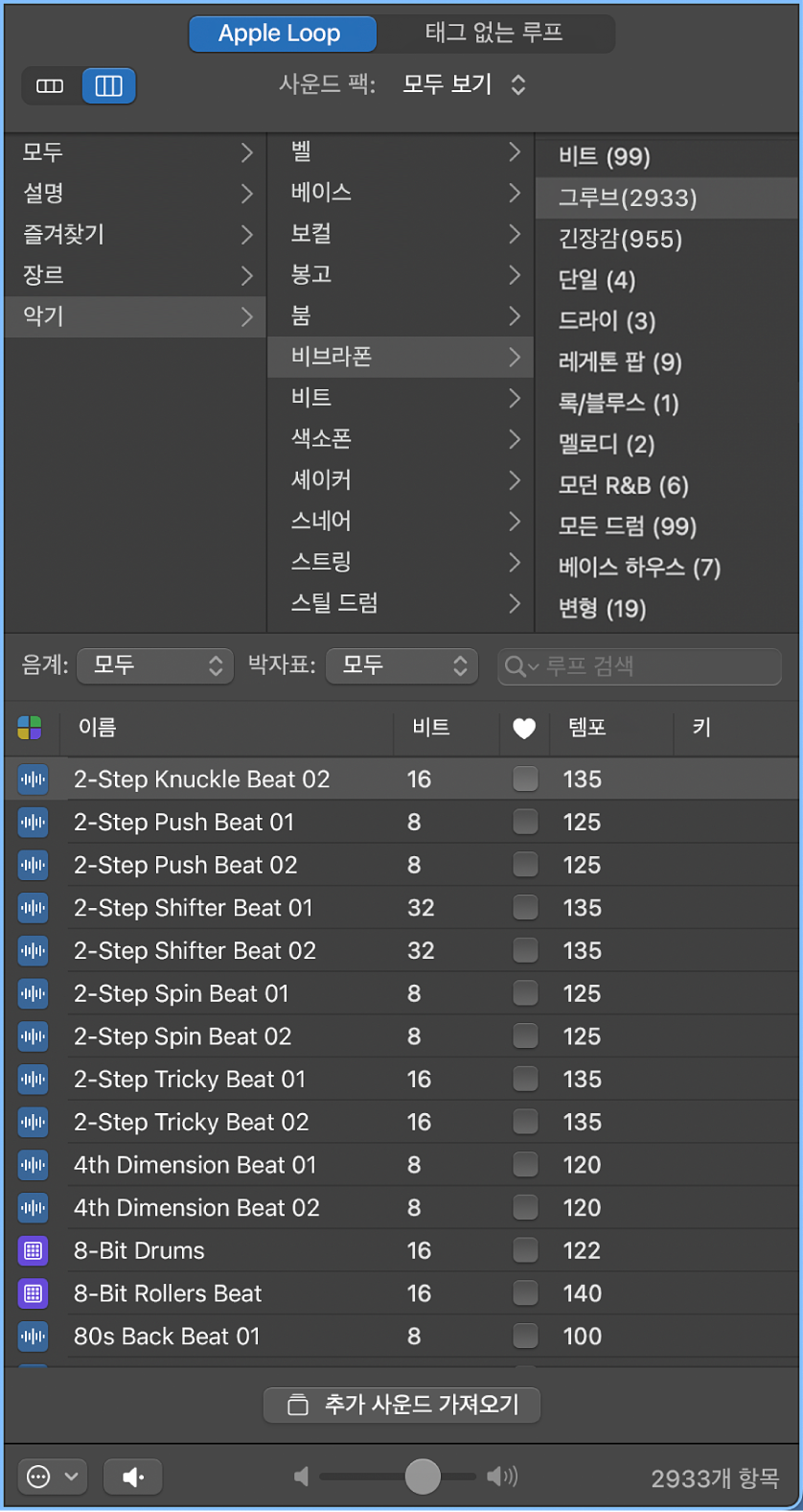Click audio loop icon for 2-Step Knuckle Beat 02
This screenshot has width=803, height=1512.
pos(33,779)
